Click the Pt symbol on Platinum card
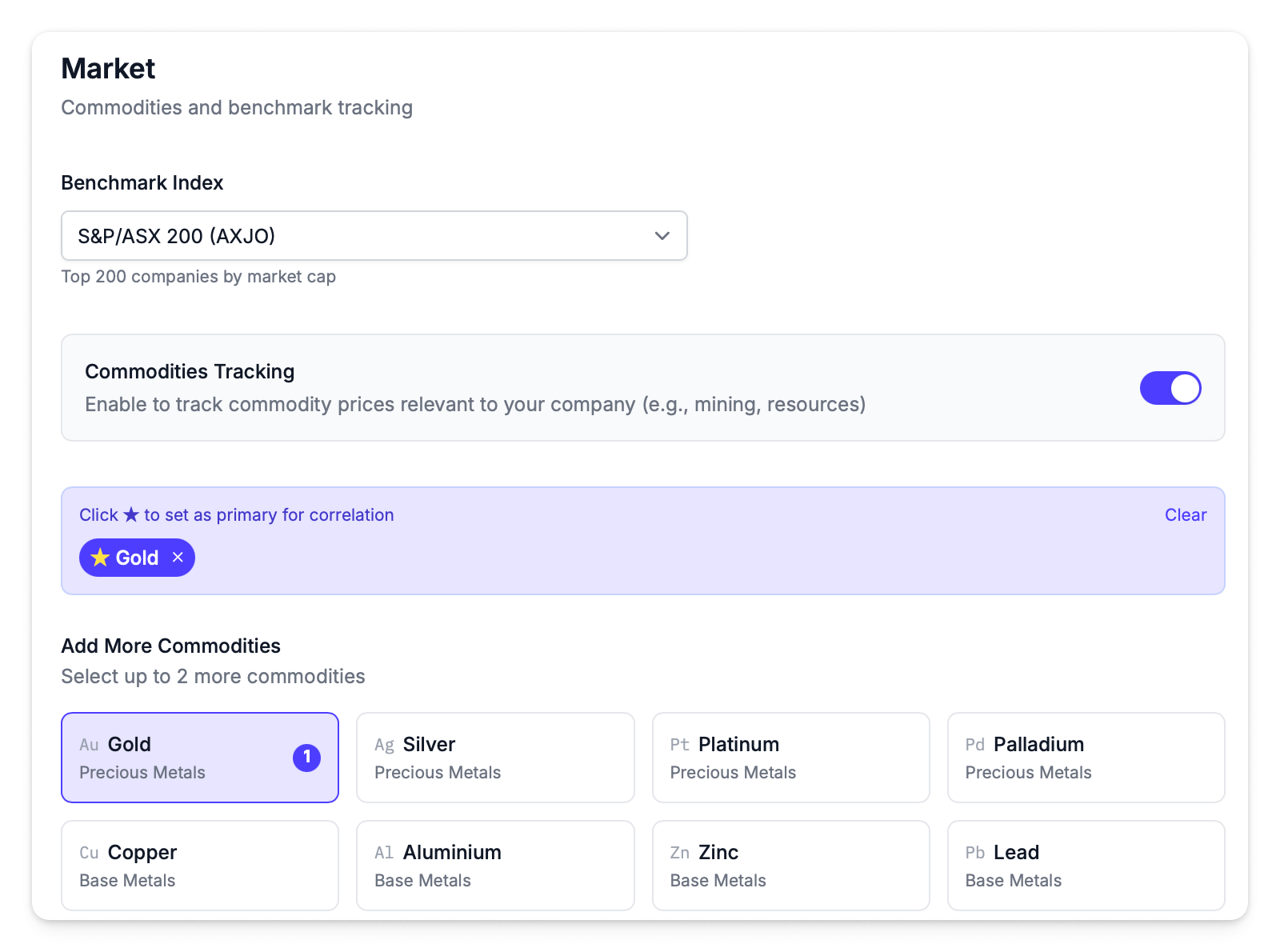1280x952 pixels. [x=679, y=745]
